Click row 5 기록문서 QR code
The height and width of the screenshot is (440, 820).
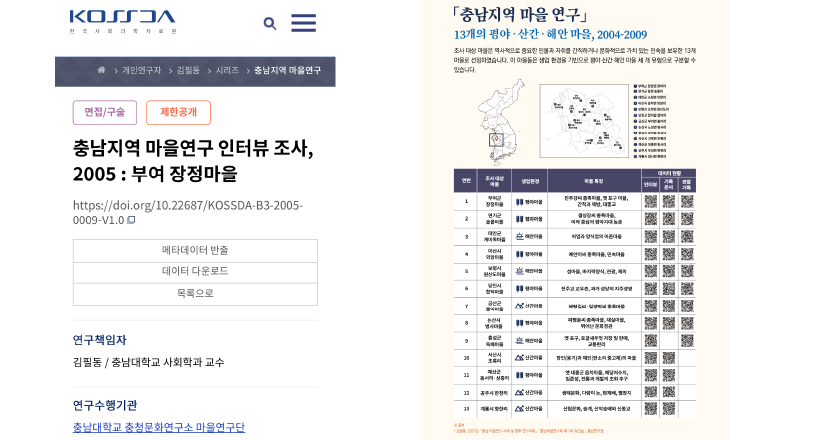(669, 271)
